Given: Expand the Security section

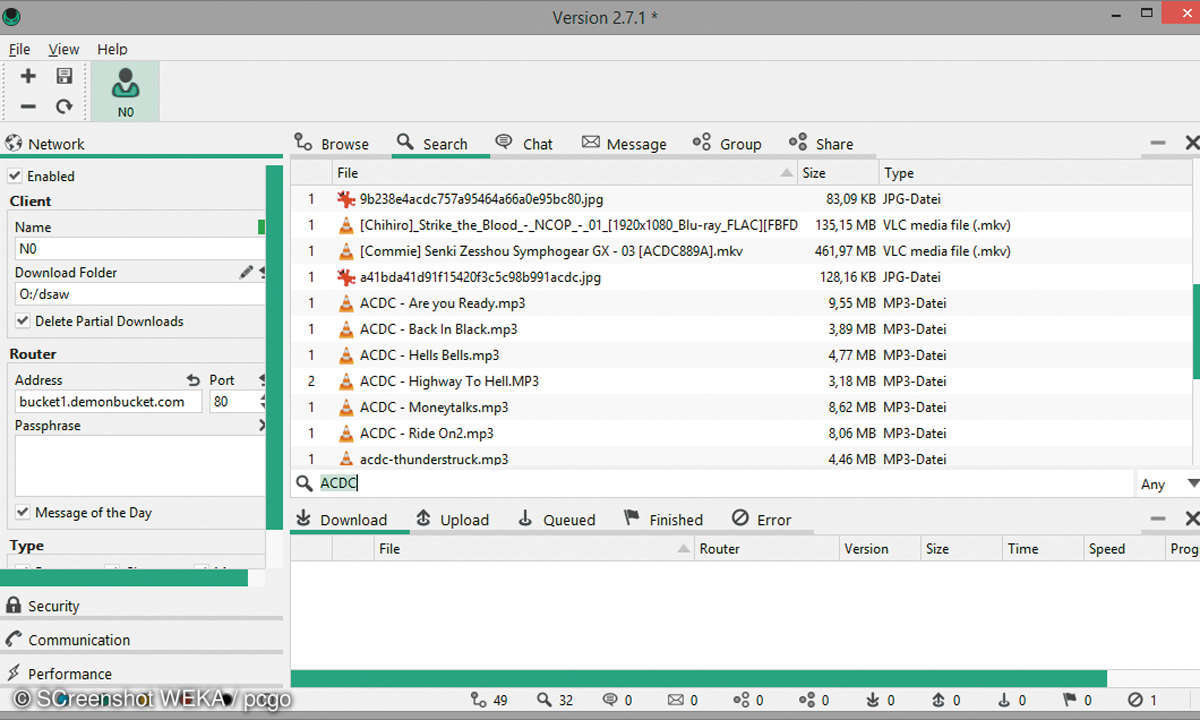Looking at the screenshot, I should click(x=140, y=606).
